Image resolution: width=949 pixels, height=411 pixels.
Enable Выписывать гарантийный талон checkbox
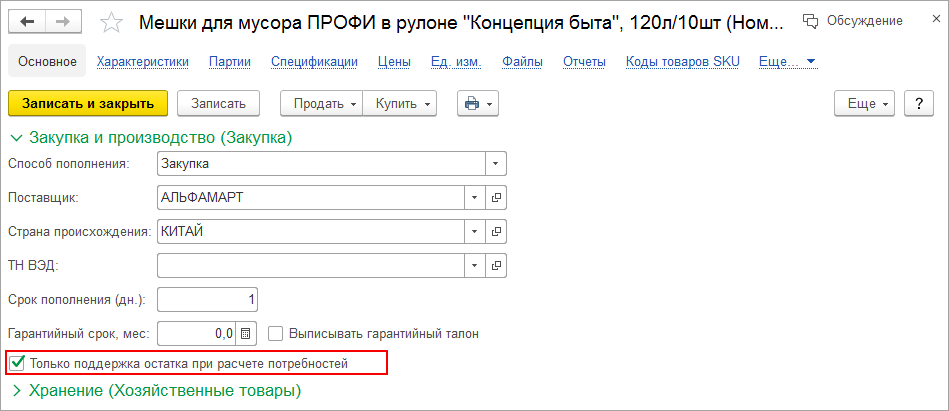(277, 333)
